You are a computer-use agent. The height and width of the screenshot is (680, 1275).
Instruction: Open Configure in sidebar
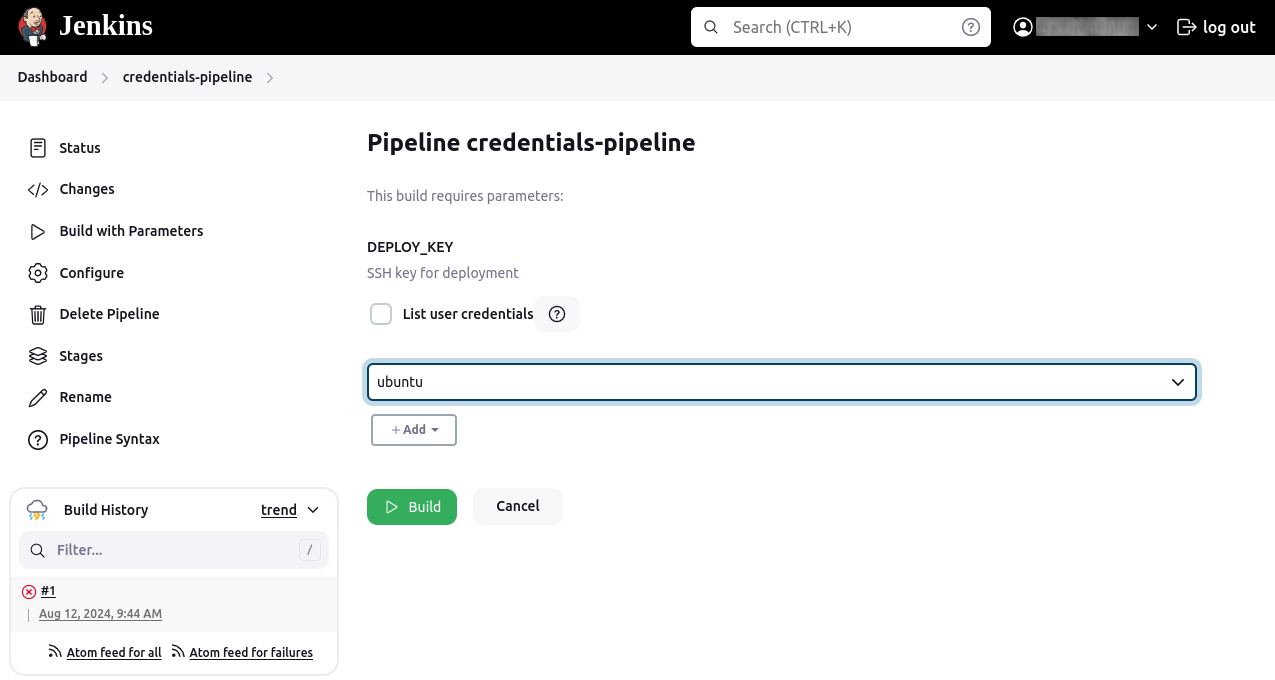point(91,273)
